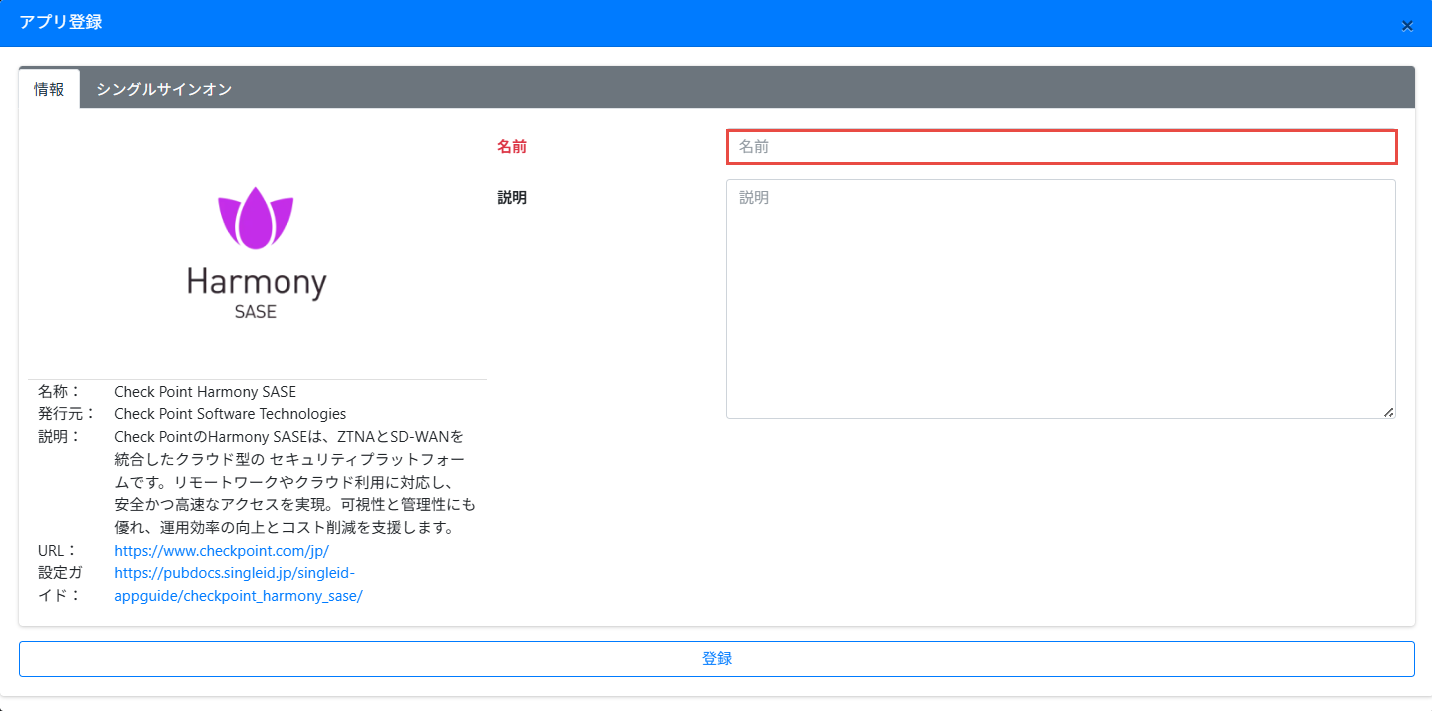Click the アプリ登録 dialog title
Screen dimensions: 1432x711
point(61,22)
